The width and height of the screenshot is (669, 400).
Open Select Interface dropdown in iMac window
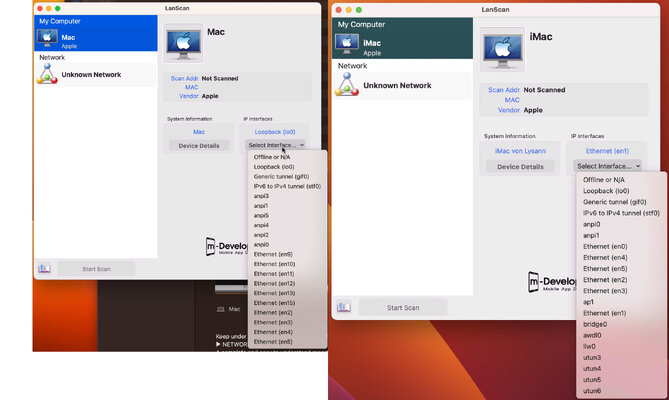[x=608, y=166]
